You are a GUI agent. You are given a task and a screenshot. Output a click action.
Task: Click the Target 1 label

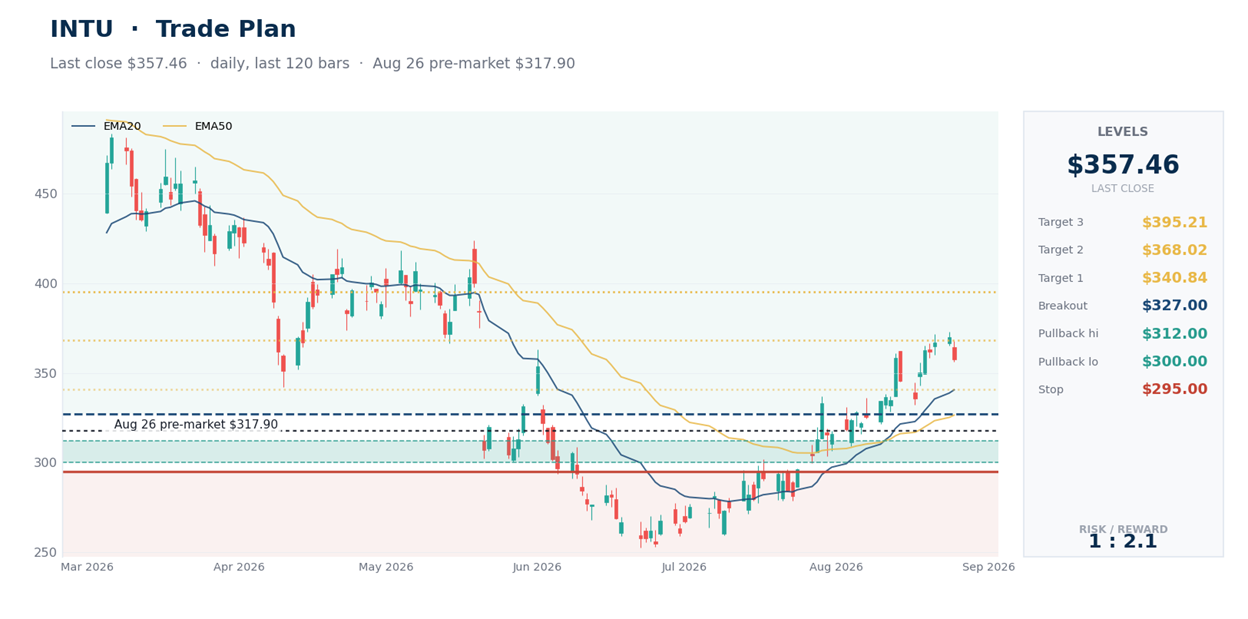(1061, 278)
